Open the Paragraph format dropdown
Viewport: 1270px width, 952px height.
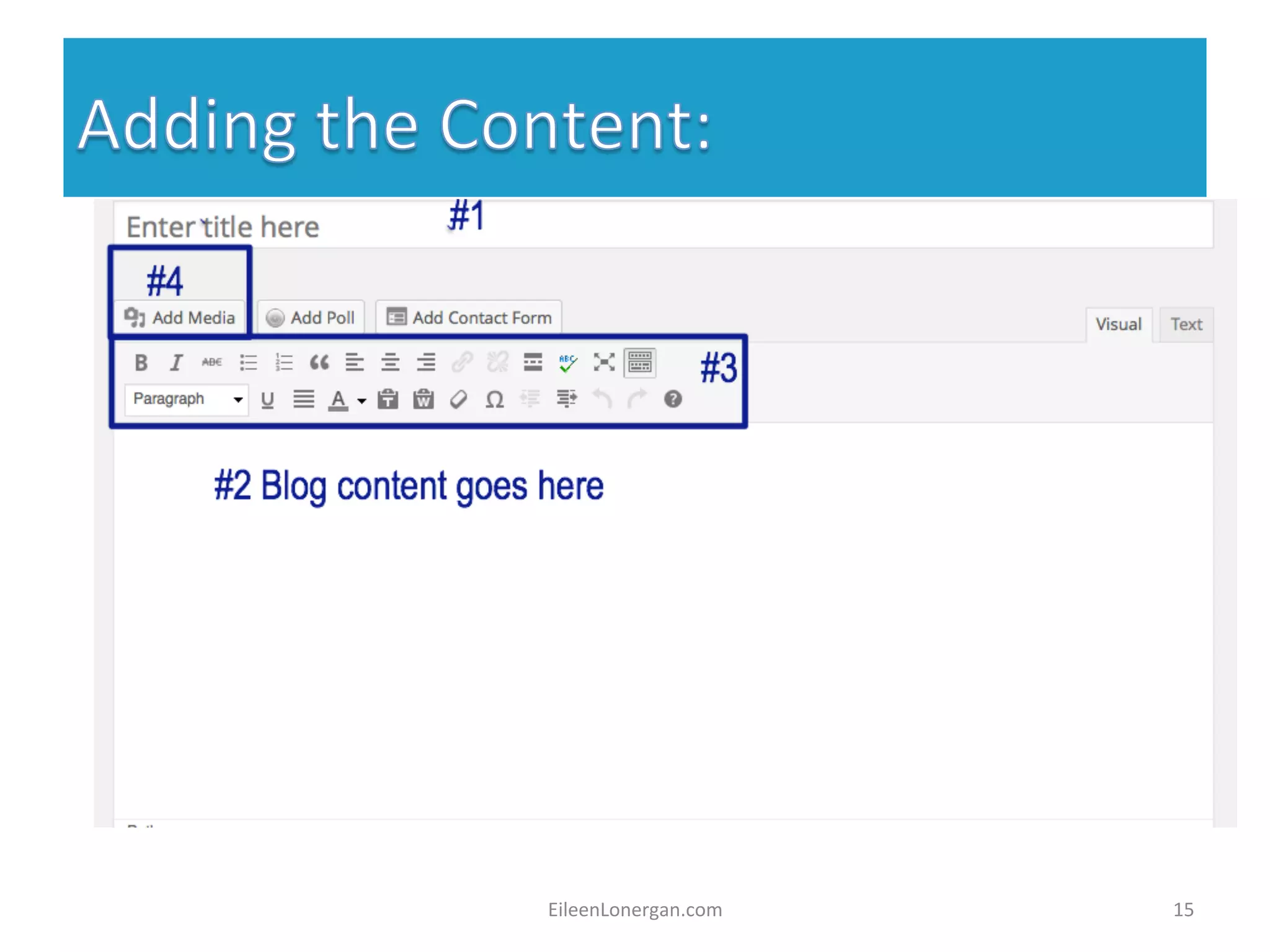(x=186, y=399)
